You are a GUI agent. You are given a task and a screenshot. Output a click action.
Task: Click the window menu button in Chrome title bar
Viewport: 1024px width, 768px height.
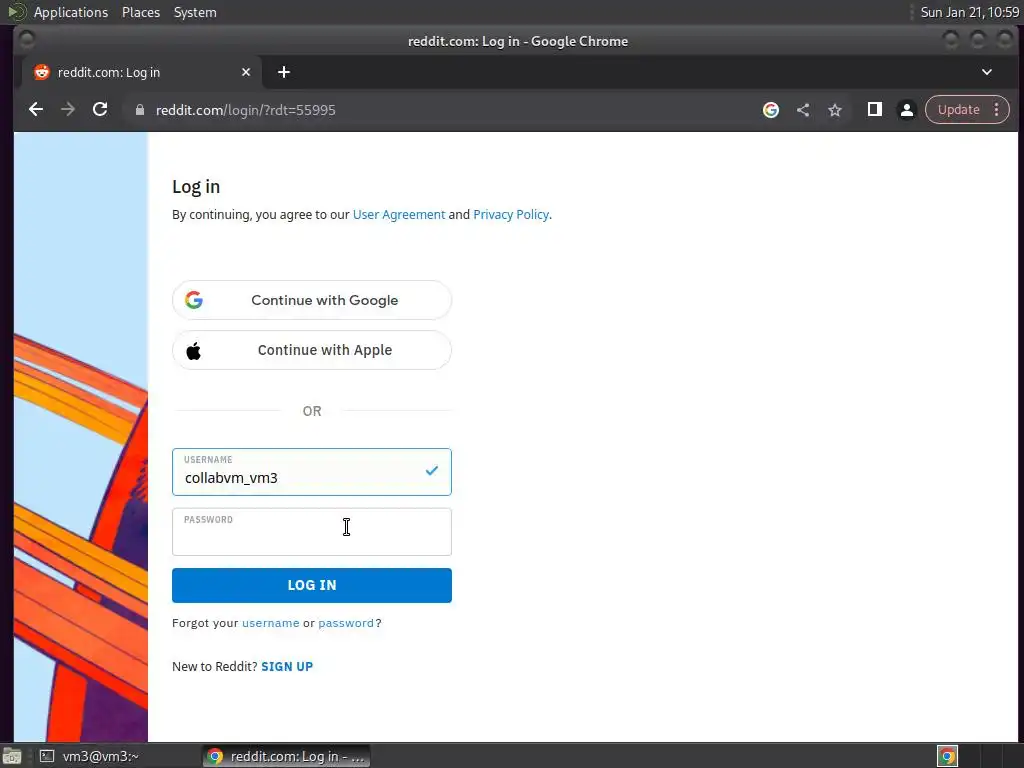26,40
